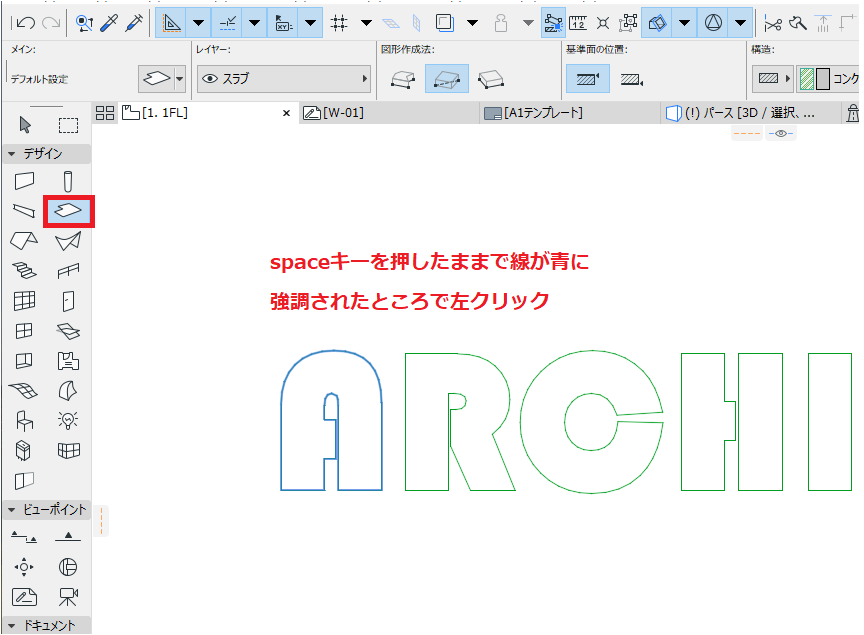Click the measure ruler icon in toolbar
Screen dimensions: 864x635
click(578, 23)
